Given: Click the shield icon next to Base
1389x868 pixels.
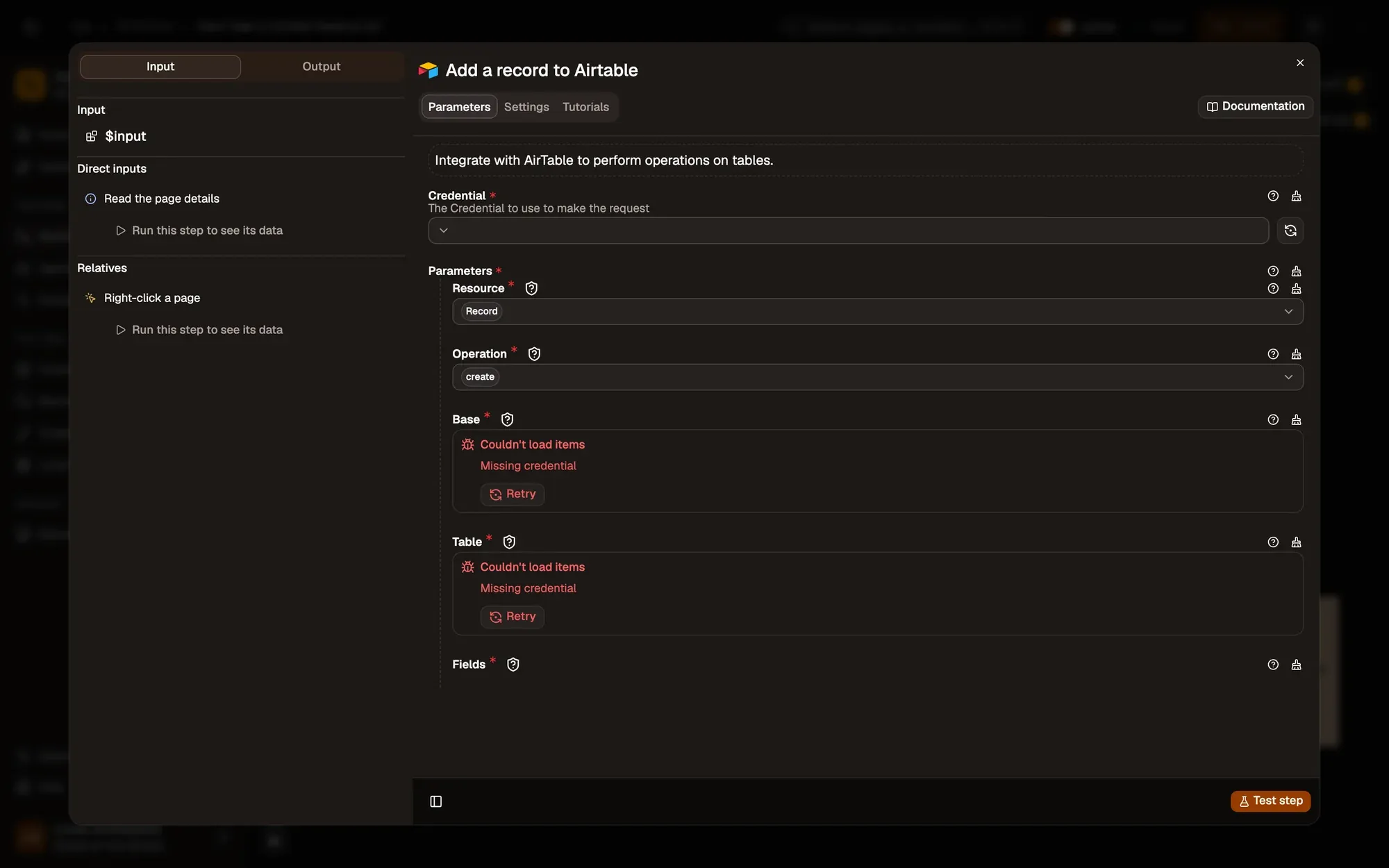Looking at the screenshot, I should 507,419.
